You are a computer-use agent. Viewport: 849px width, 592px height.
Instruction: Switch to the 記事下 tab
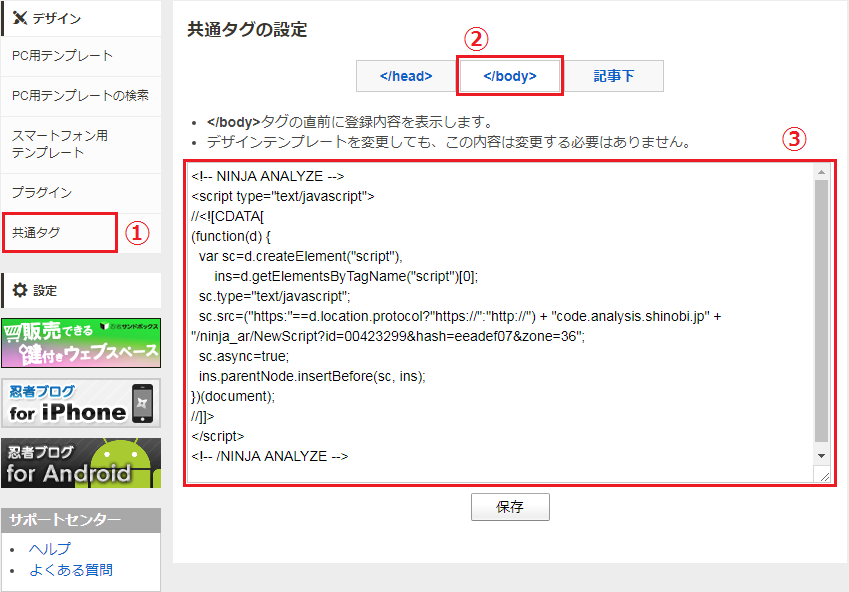coord(613,76)
